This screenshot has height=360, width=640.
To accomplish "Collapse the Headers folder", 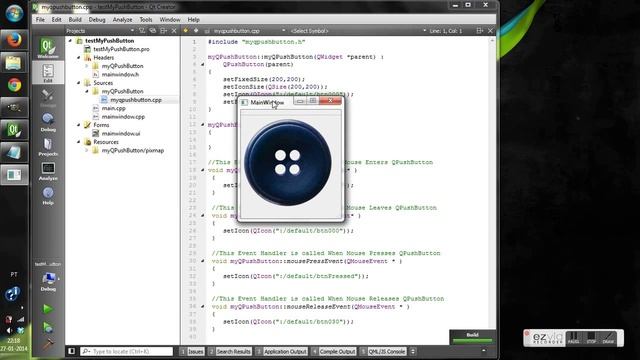I will coord(79,58).
